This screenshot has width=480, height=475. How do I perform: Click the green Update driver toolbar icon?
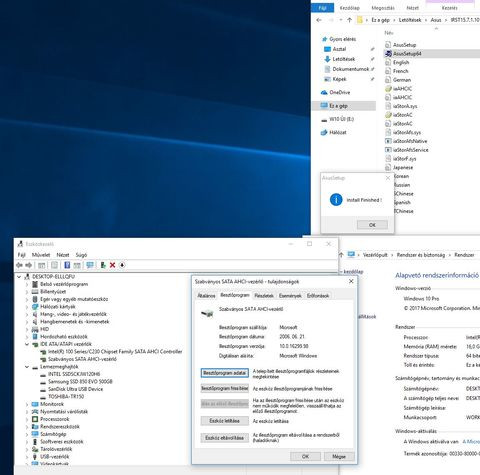(103, 265)
